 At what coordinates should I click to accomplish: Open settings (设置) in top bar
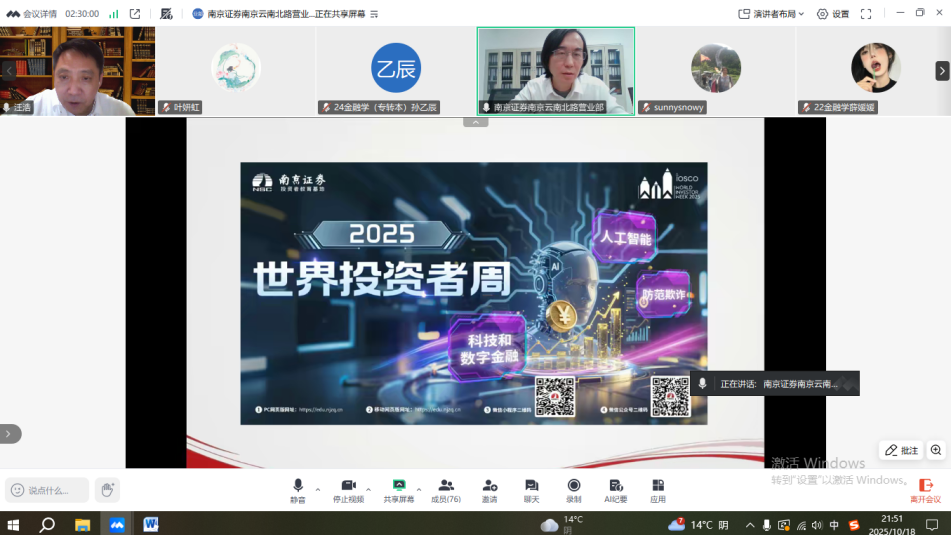coord(833,14)
